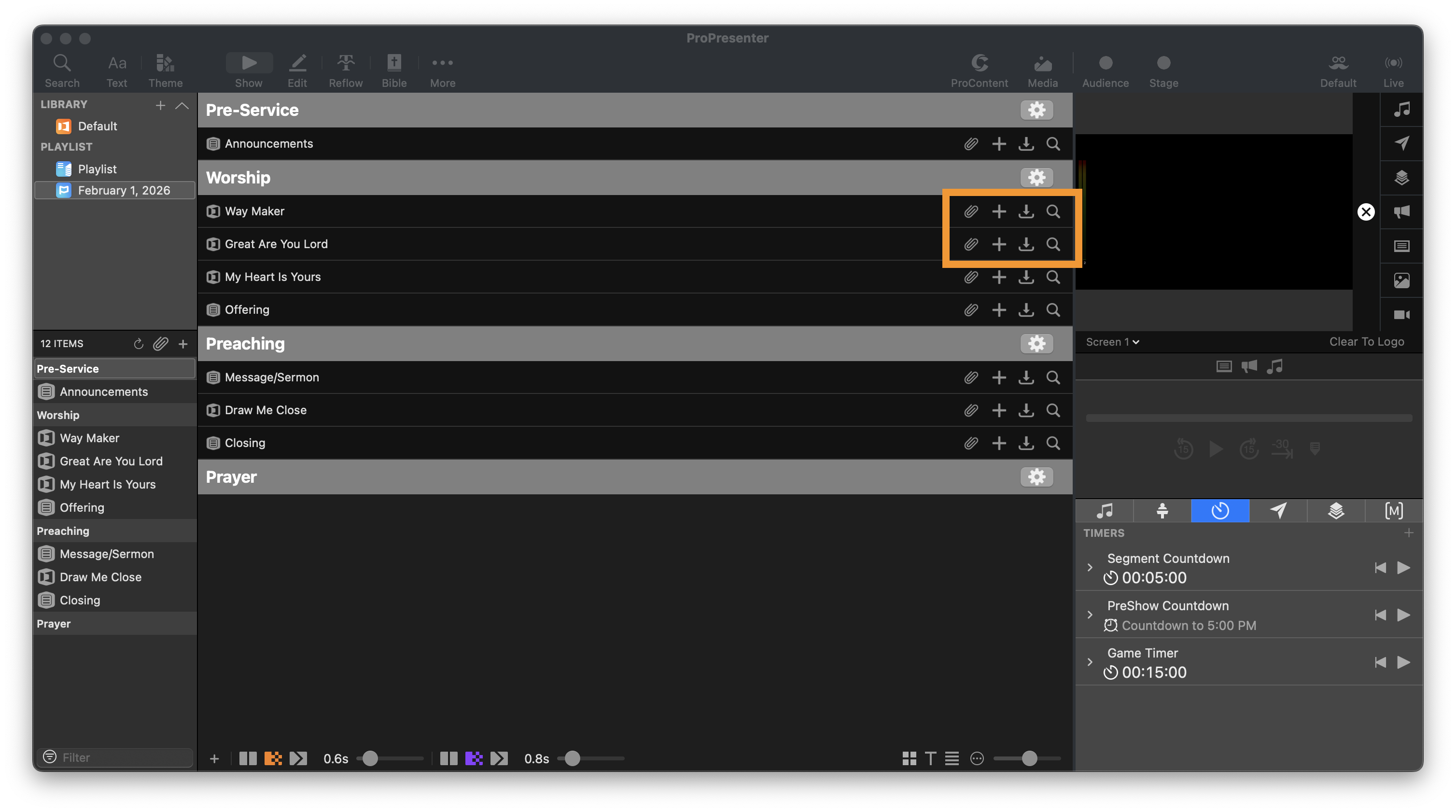
Task: Switch to the Macros [M] tab
Action: click(x=1393, y=511)
